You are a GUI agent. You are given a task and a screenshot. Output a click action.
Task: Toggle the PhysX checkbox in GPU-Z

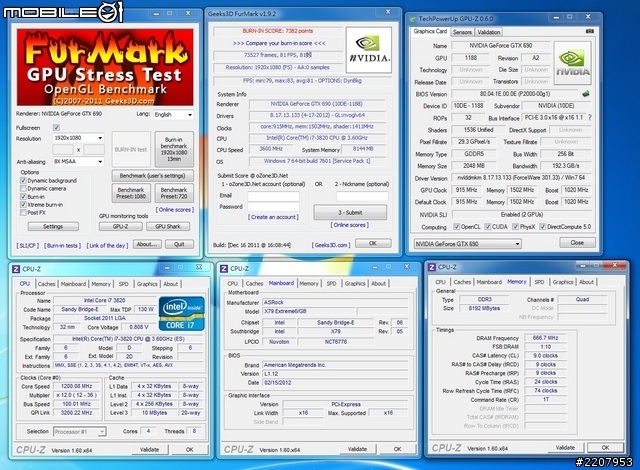[x=516, y=227]
